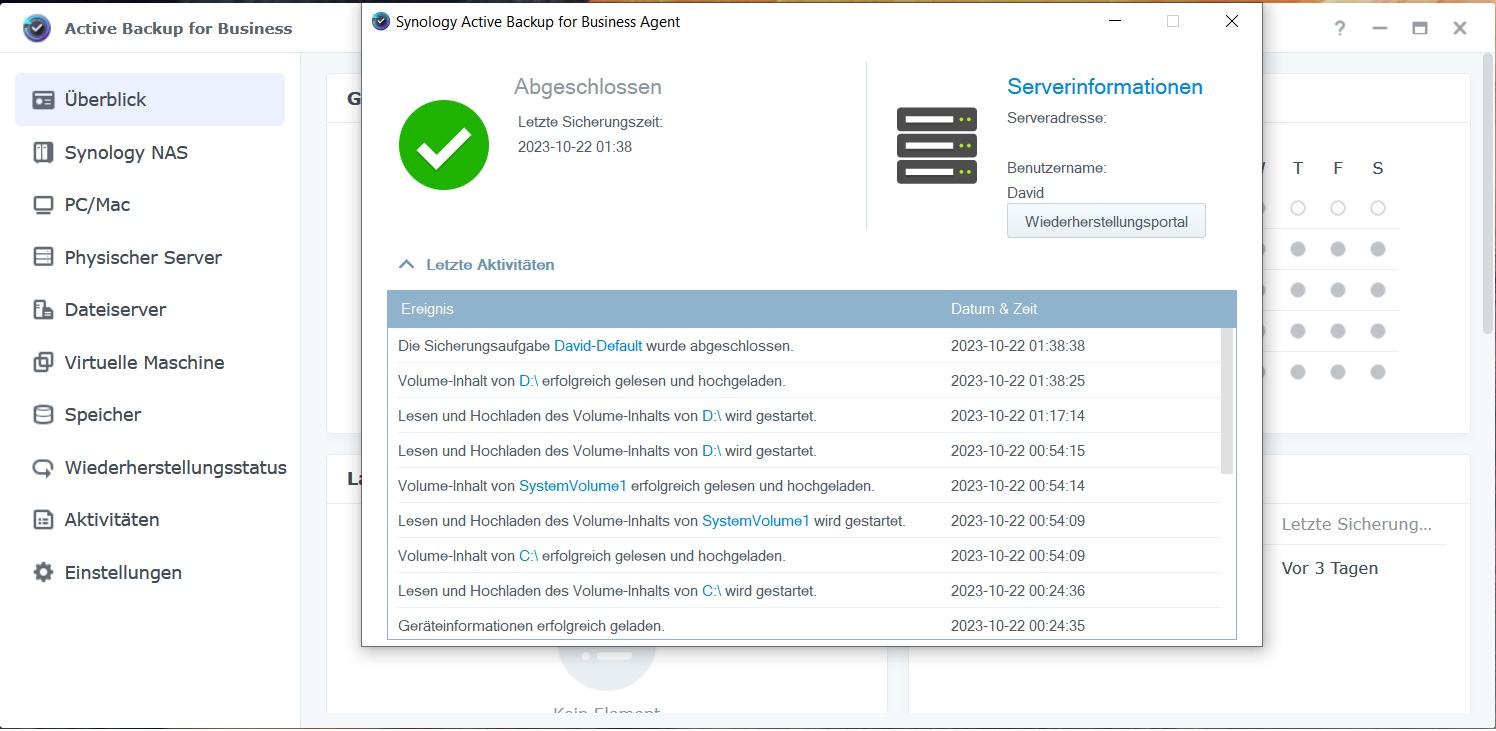1496x731 pixels.
Task: Click the last backup time 2023-10-22 01:38
Action: coord(575,147)
